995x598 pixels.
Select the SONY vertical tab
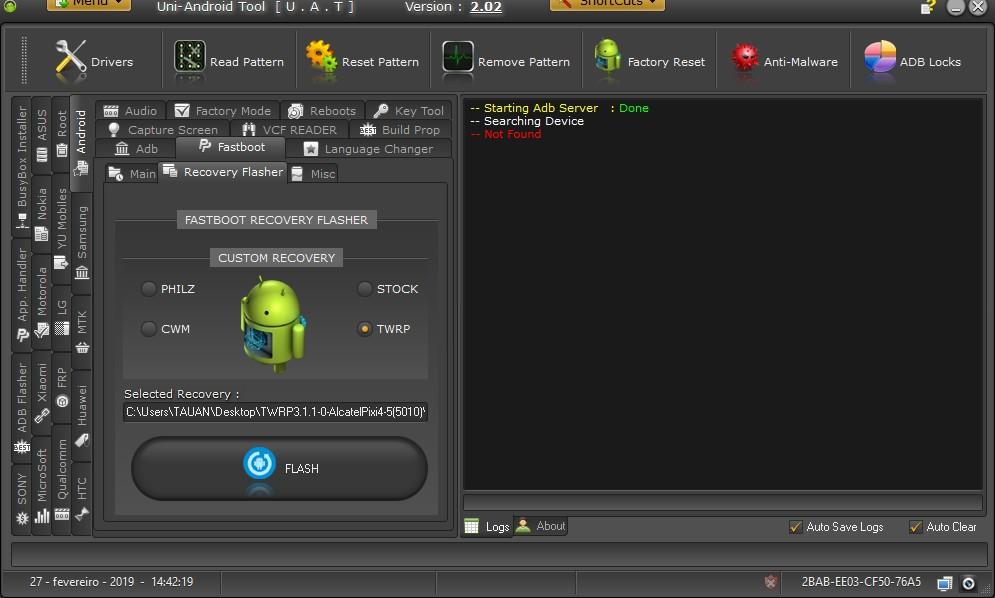click(22, 498)
